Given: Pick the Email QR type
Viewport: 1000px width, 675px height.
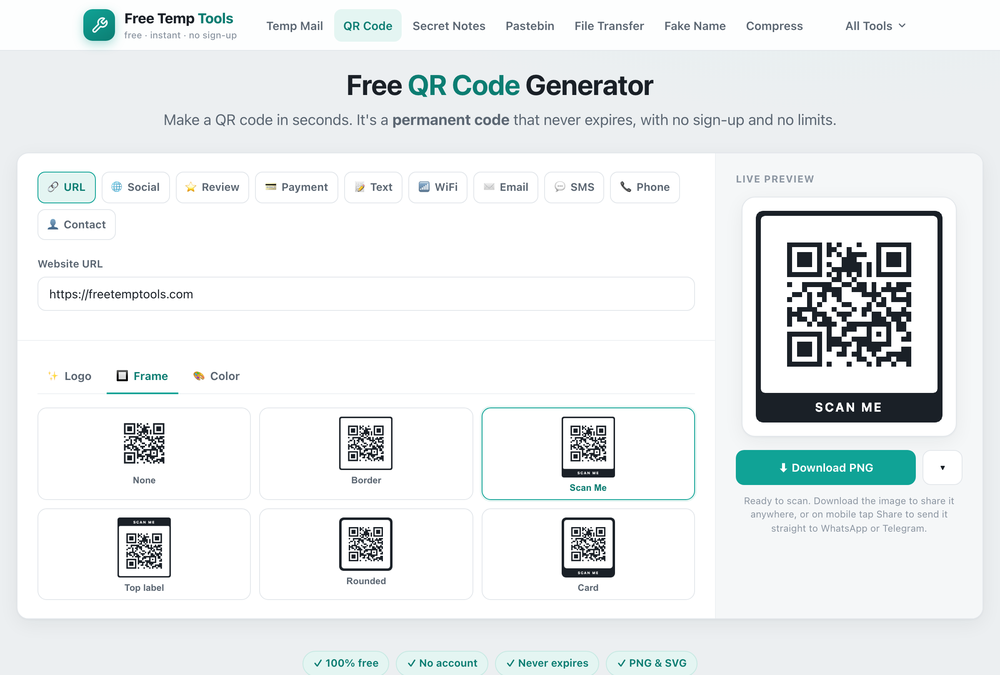Looking at the screenshot, I should coord(506,187).
